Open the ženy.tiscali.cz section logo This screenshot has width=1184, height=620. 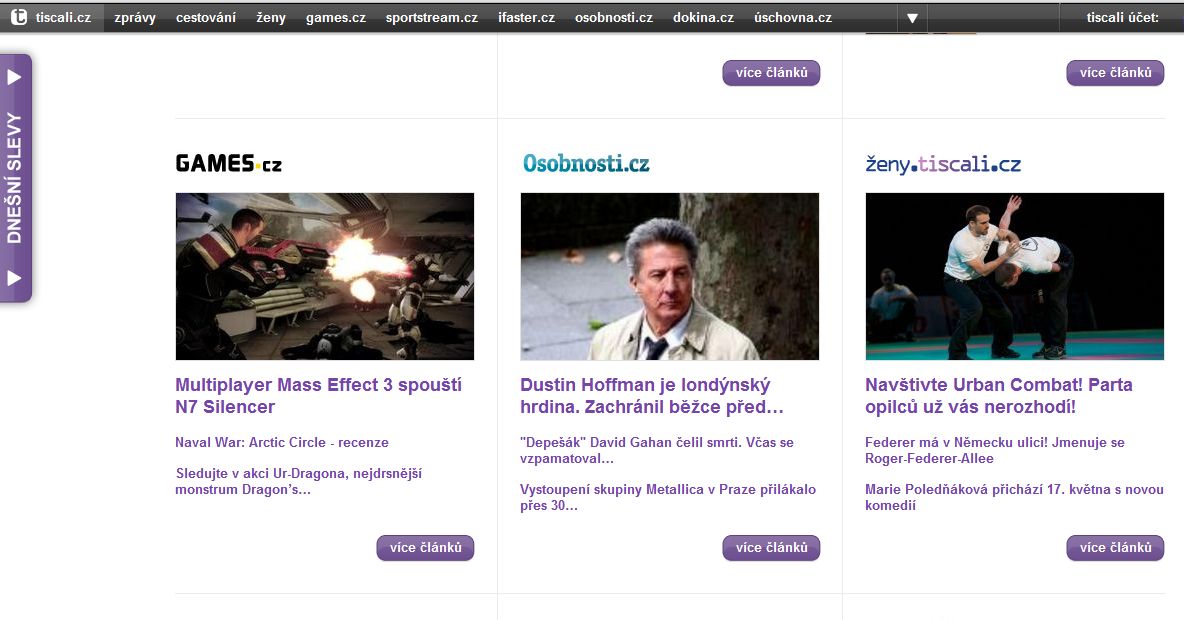pos(942,164)
